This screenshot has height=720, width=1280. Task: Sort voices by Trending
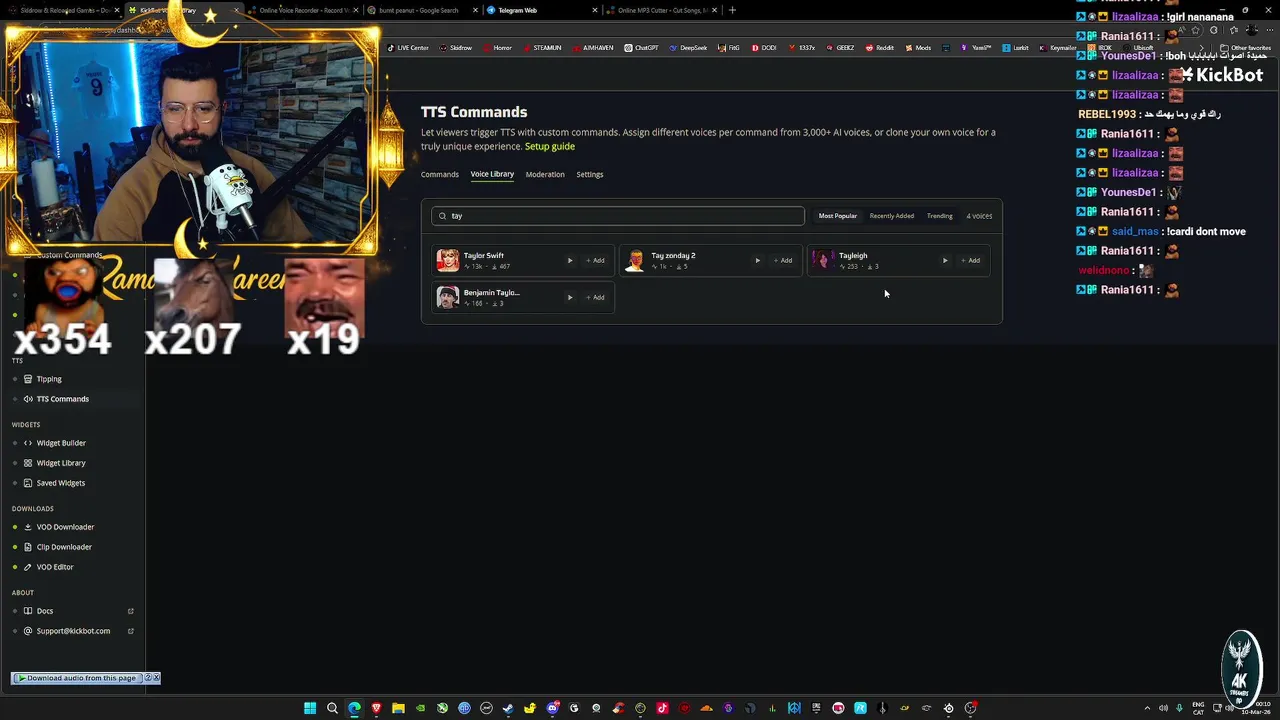point(939,216)
